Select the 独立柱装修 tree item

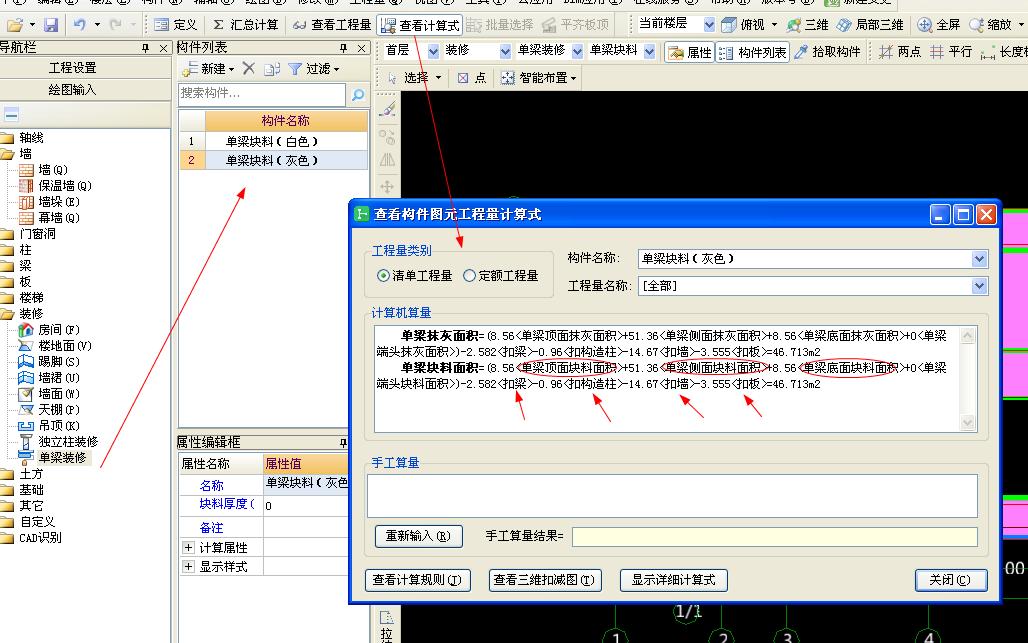coord(59,442)
